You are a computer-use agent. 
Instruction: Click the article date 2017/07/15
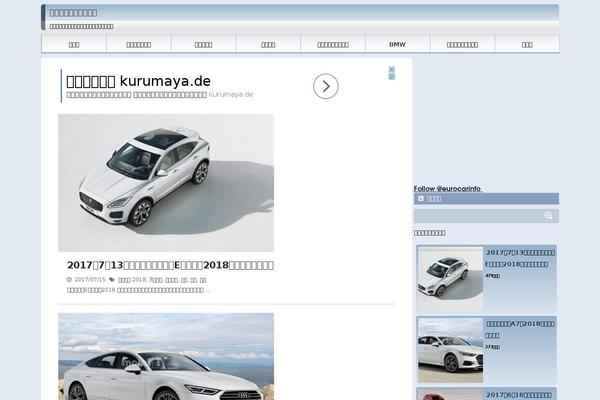90,280
